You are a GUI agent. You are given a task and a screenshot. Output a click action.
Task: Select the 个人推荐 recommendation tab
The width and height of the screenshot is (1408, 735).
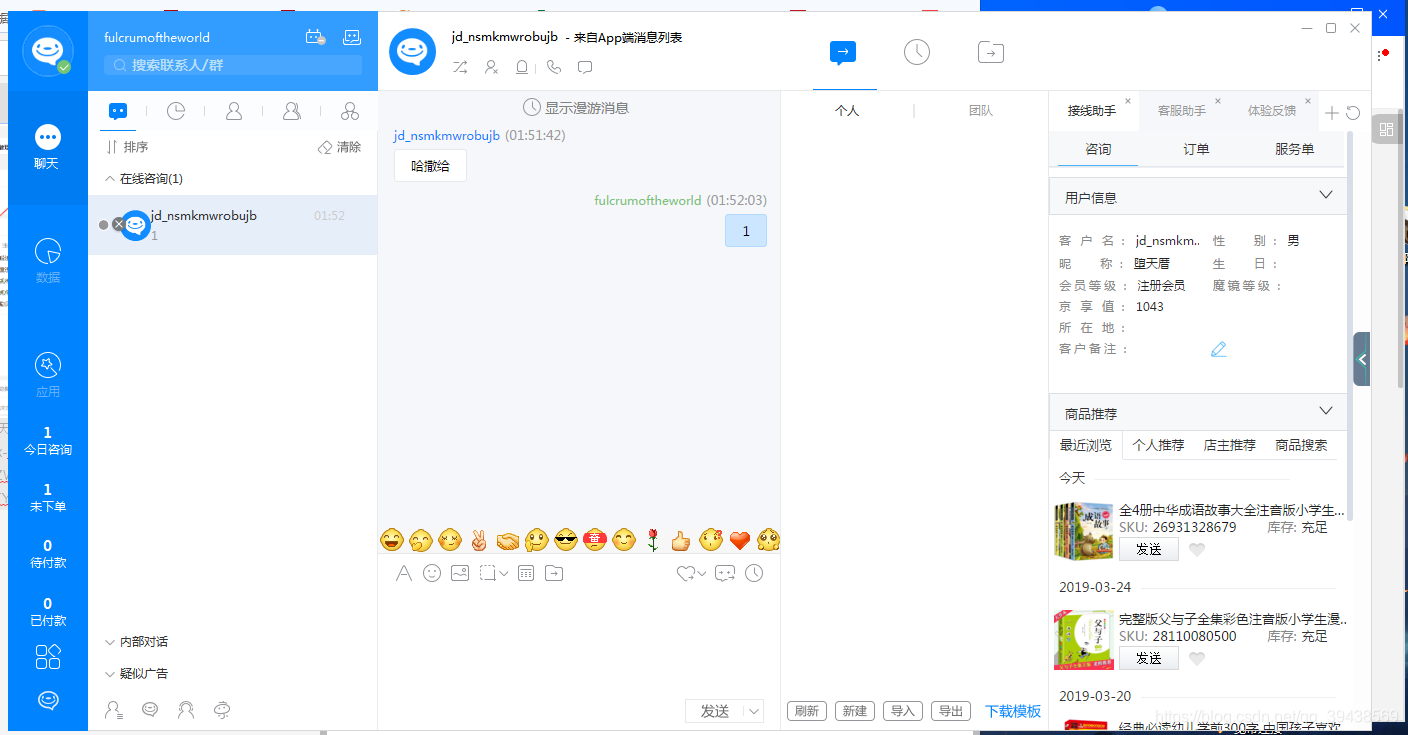1158,446
